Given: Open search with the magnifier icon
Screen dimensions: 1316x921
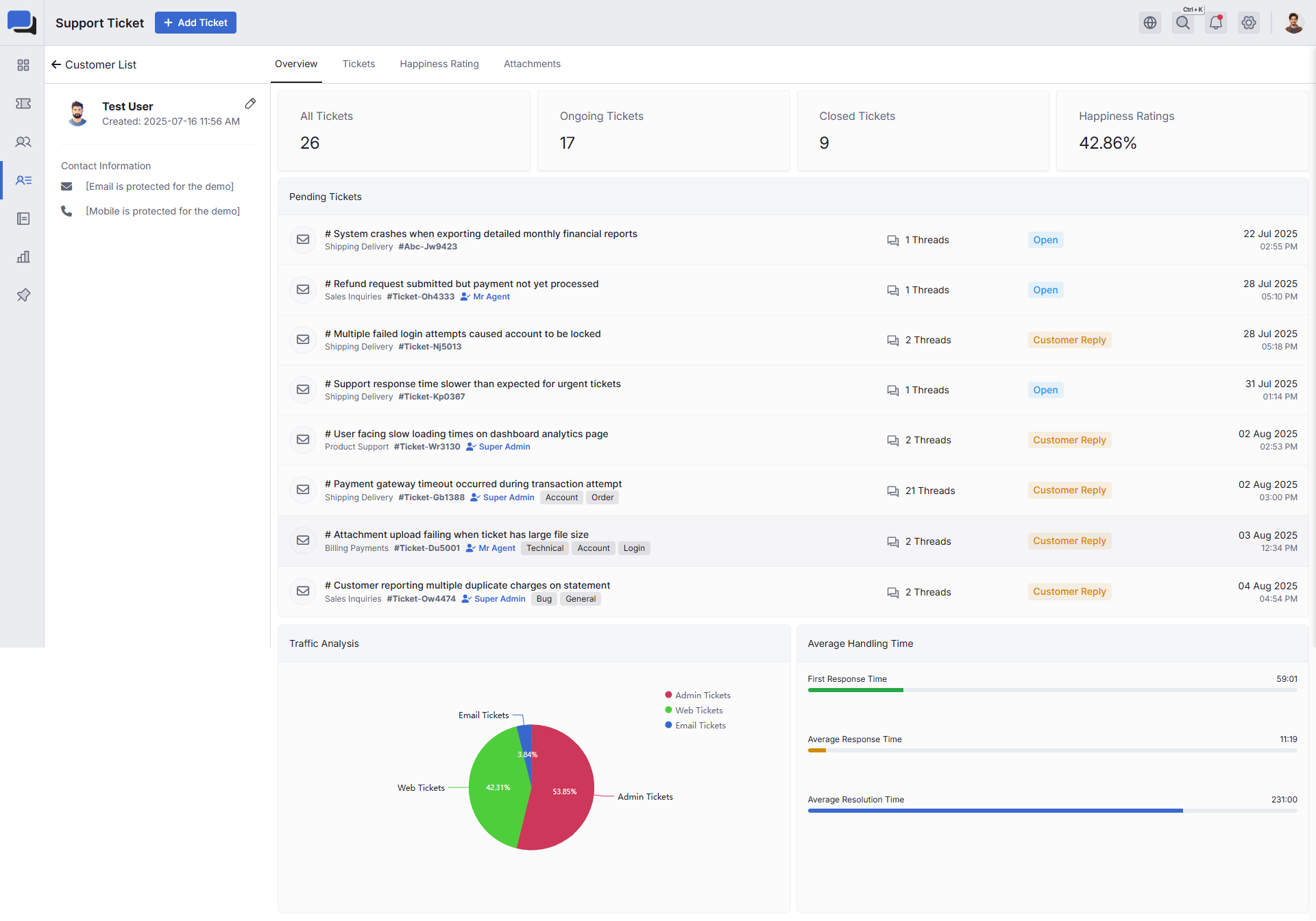Looking at the screenshot, I should (x=1183, y=23).
